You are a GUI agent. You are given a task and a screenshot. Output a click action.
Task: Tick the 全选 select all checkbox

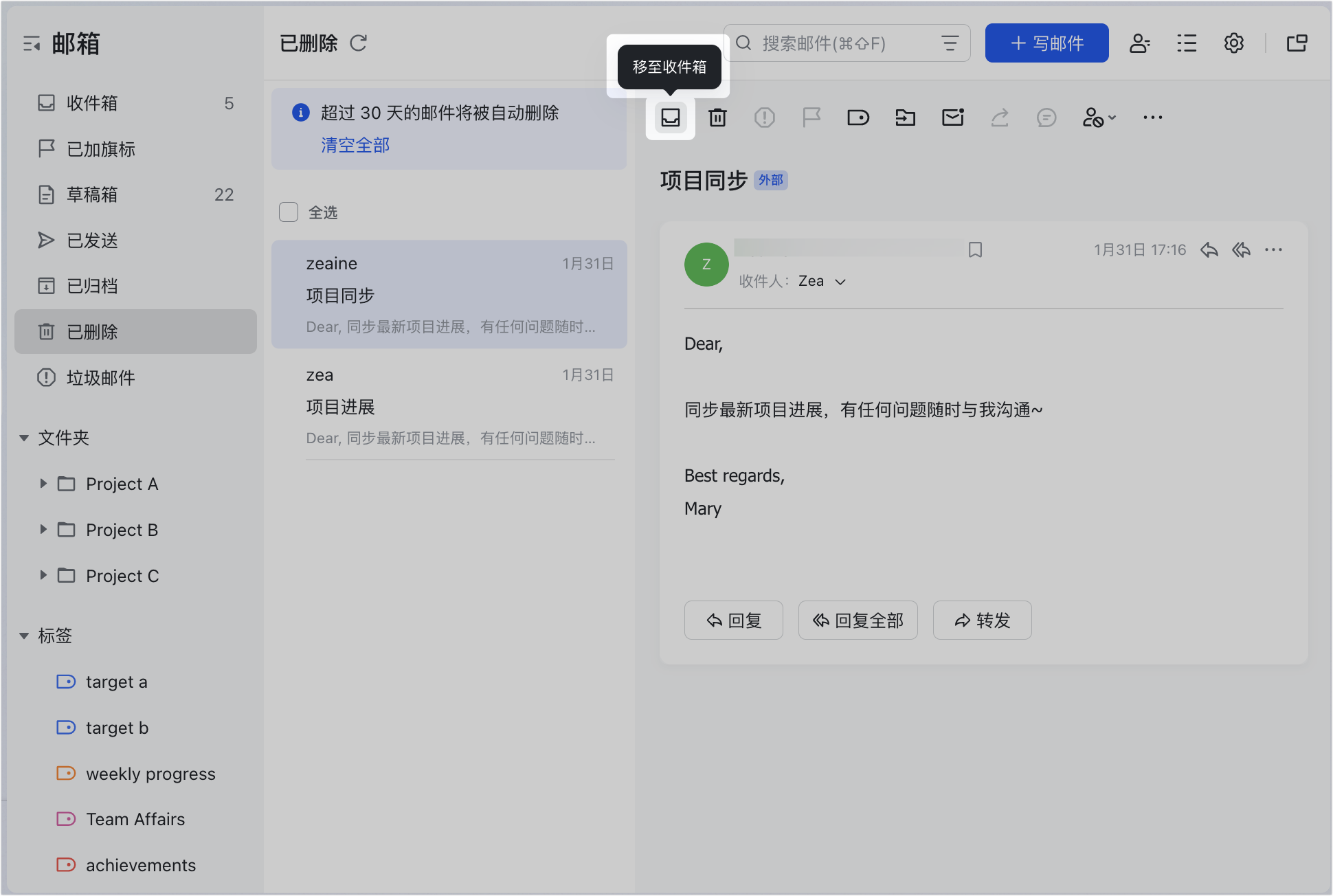(x=289, y=212)
